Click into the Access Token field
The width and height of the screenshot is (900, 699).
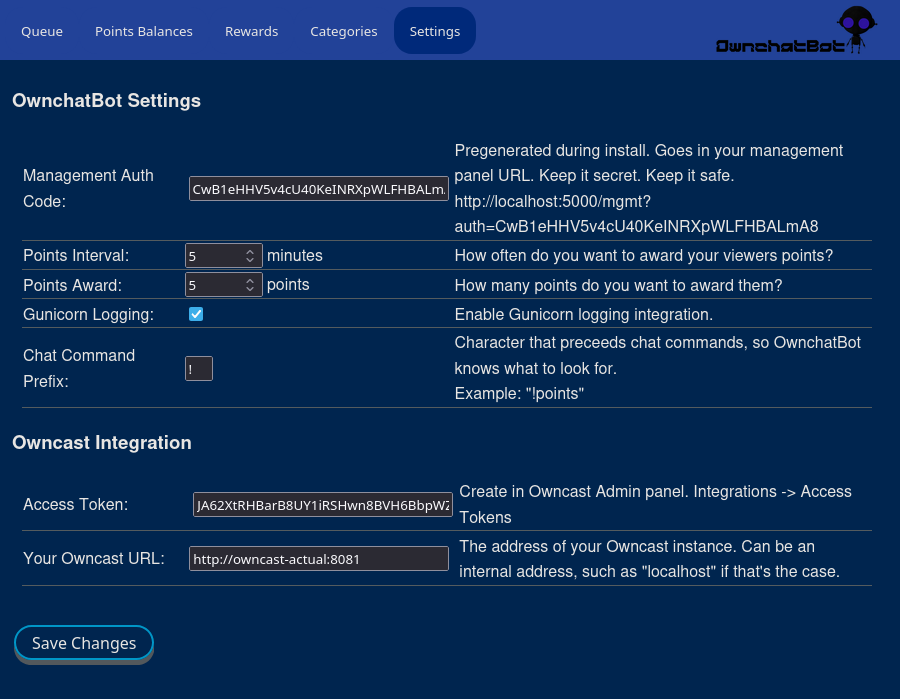click(323, 504)
